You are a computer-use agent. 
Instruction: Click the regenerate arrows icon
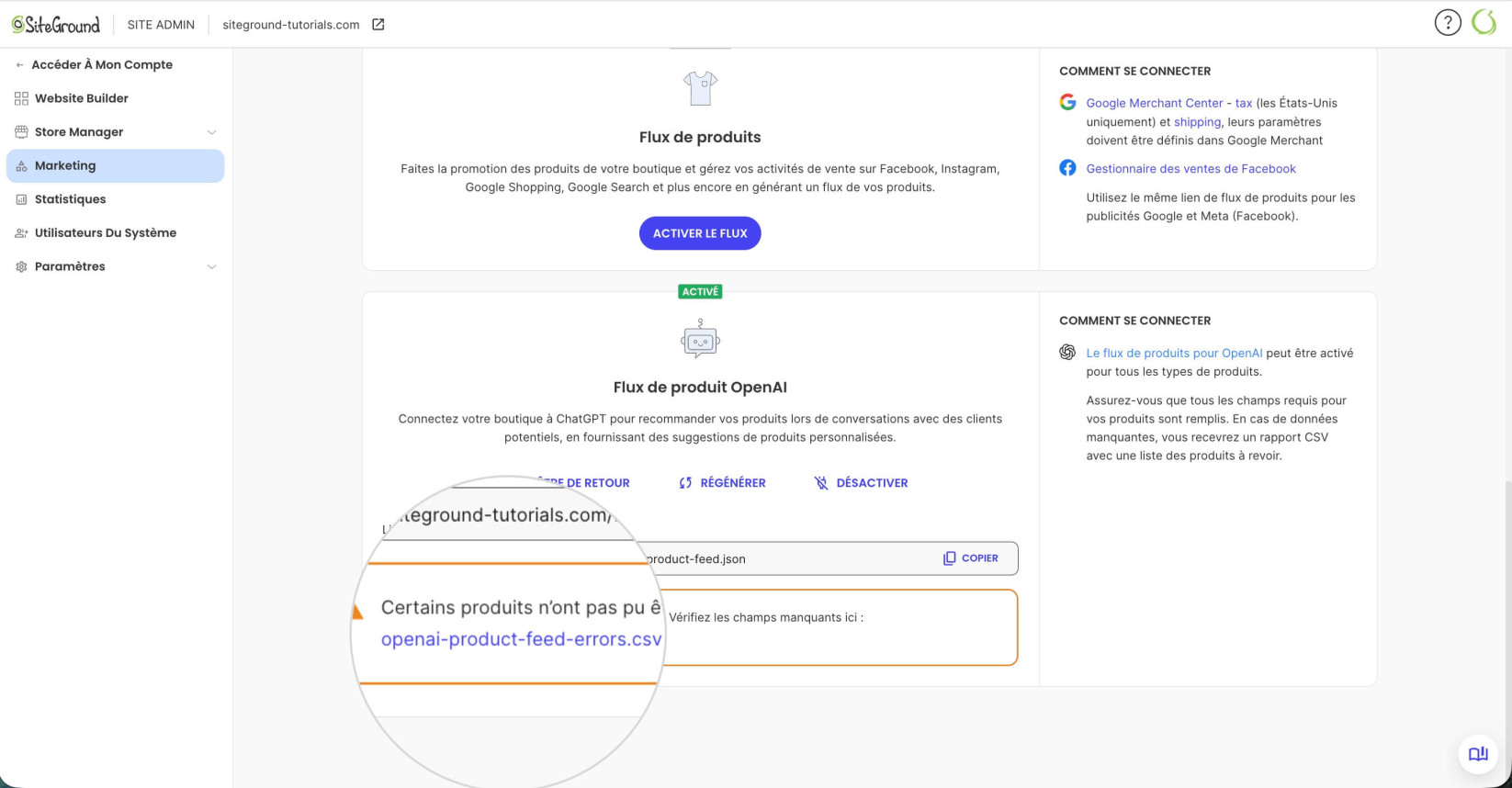click(685, 483)
